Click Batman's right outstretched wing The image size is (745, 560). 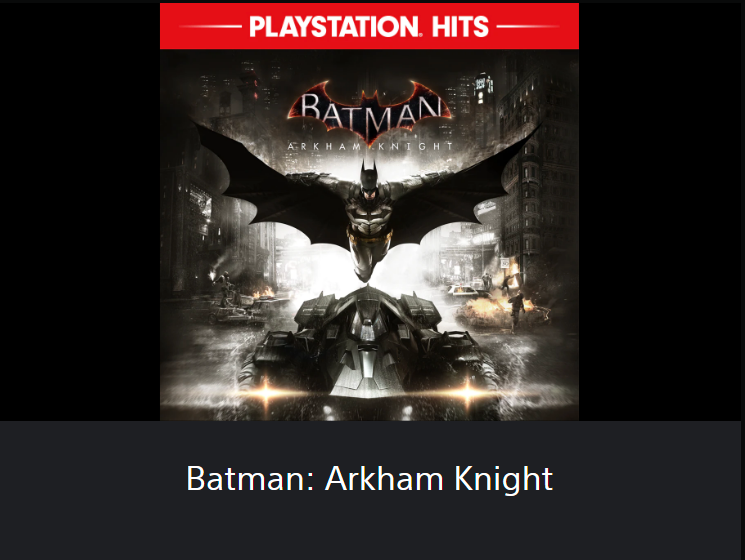coord(466,185)
